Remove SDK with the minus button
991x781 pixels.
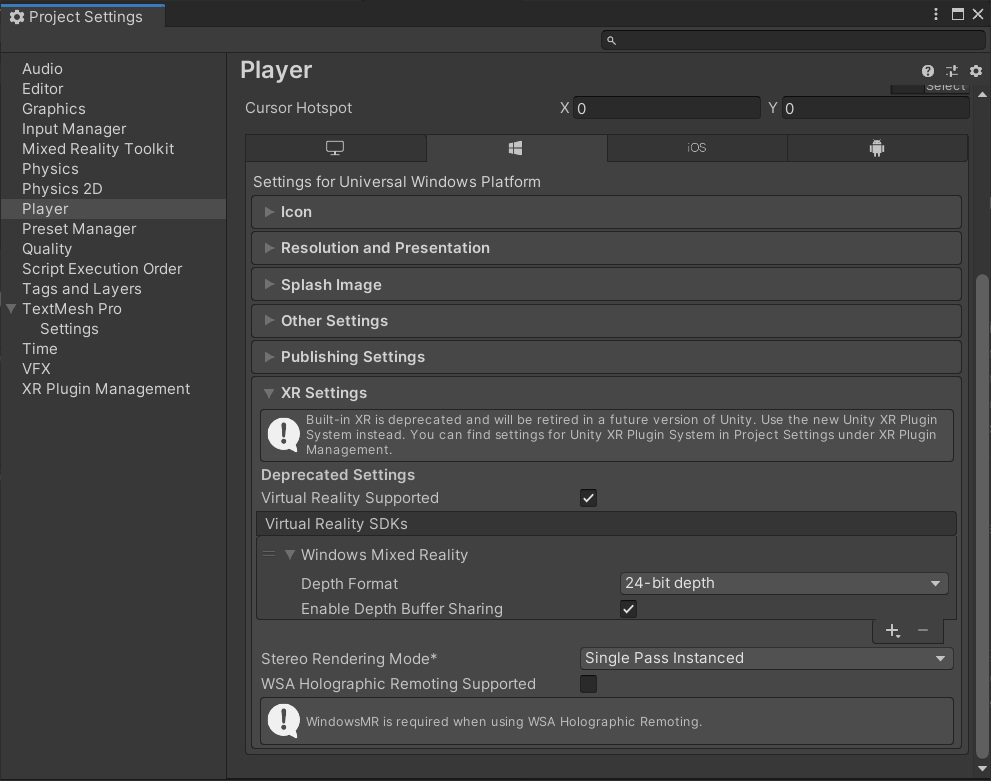[923, 630]
